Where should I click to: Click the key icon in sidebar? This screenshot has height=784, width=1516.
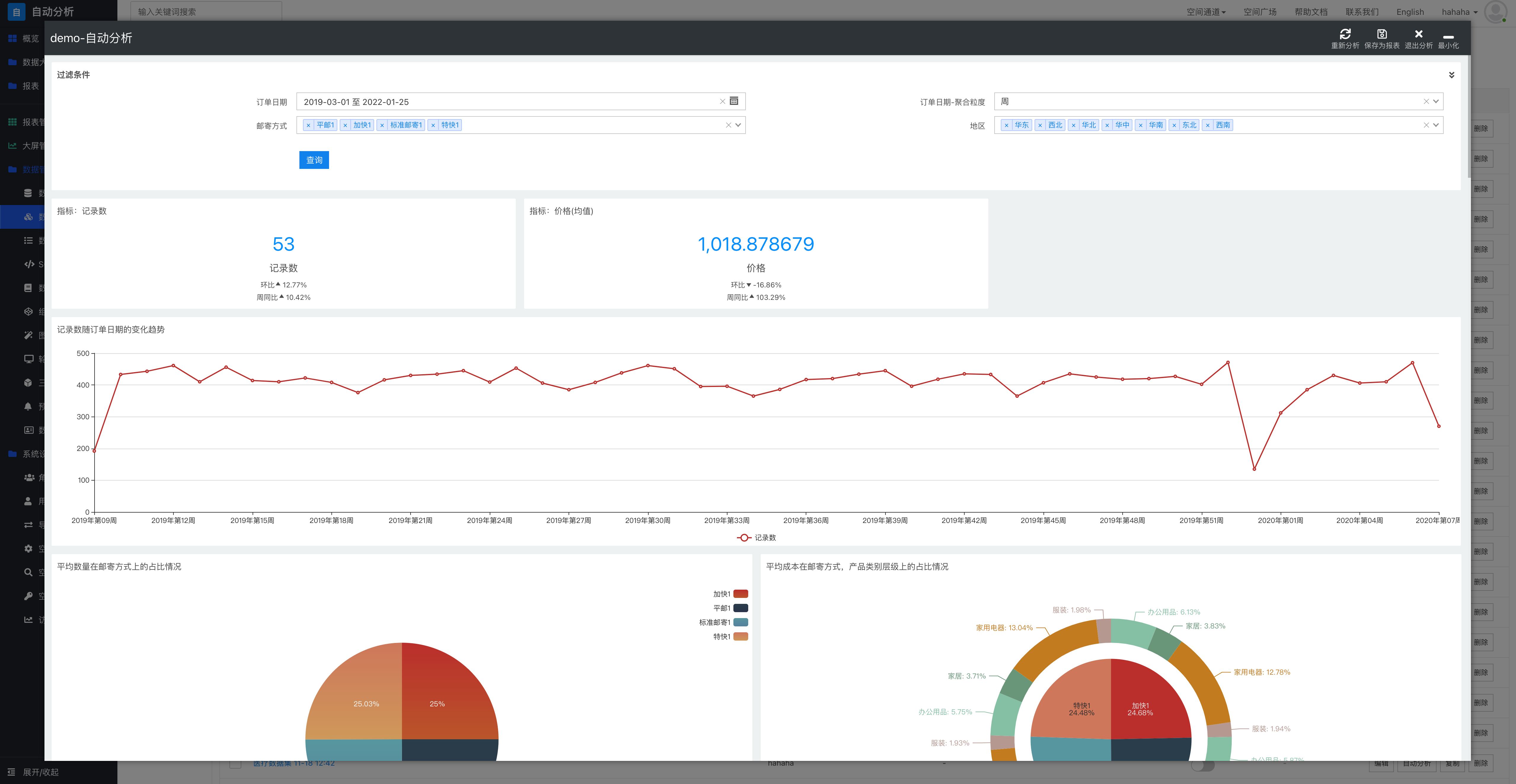(x=28, y=596)
